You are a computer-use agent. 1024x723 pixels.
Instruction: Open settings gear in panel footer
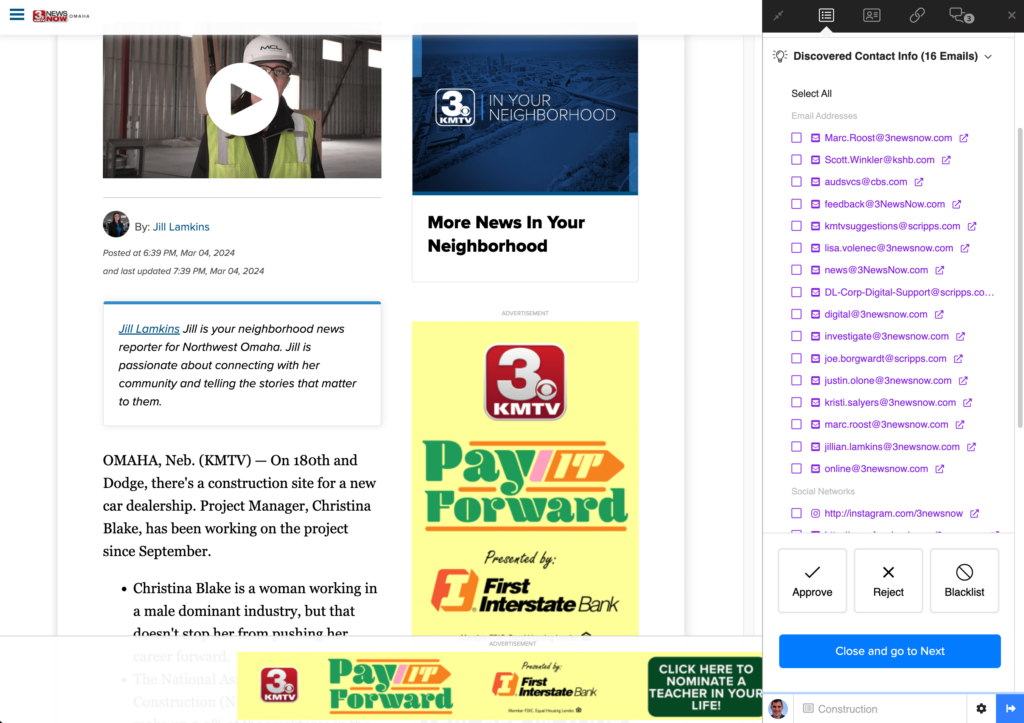(x=981, y=709)
